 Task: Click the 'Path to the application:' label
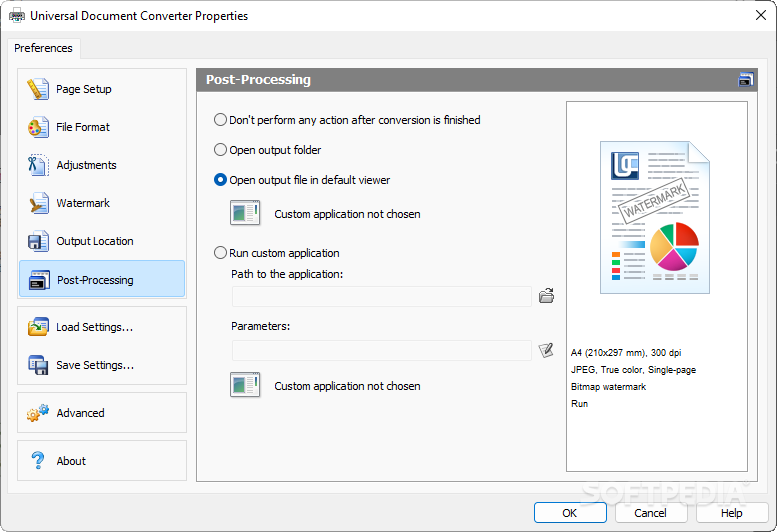287,274
